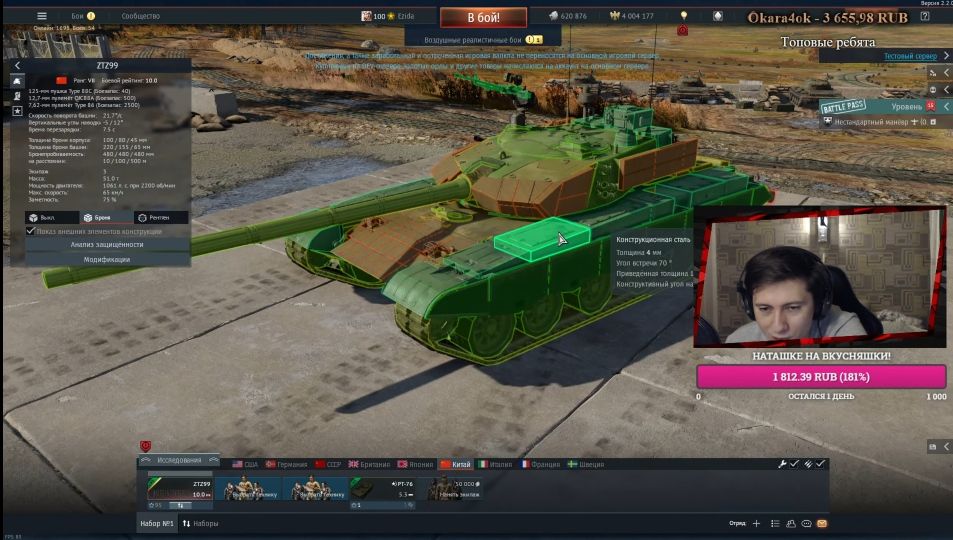Add a squad member with plus icon

[756, 523]
